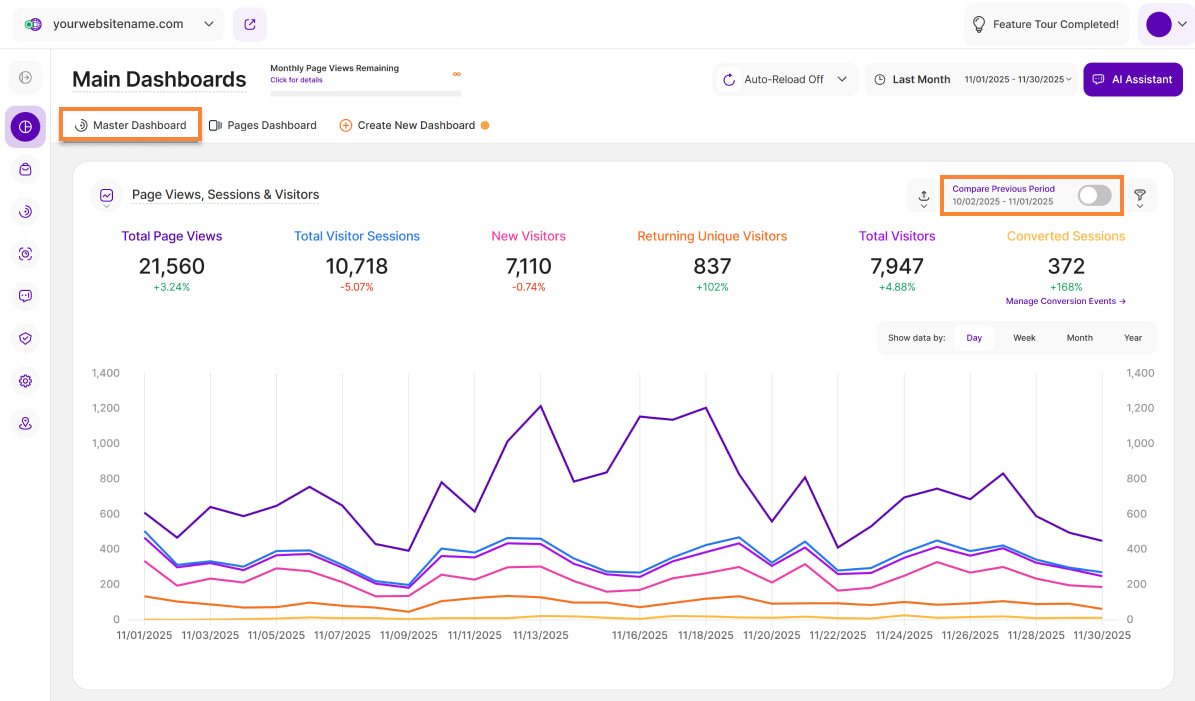Click the export/share icon on chart card
The image size is (1195, 701).
pos(923,196)
